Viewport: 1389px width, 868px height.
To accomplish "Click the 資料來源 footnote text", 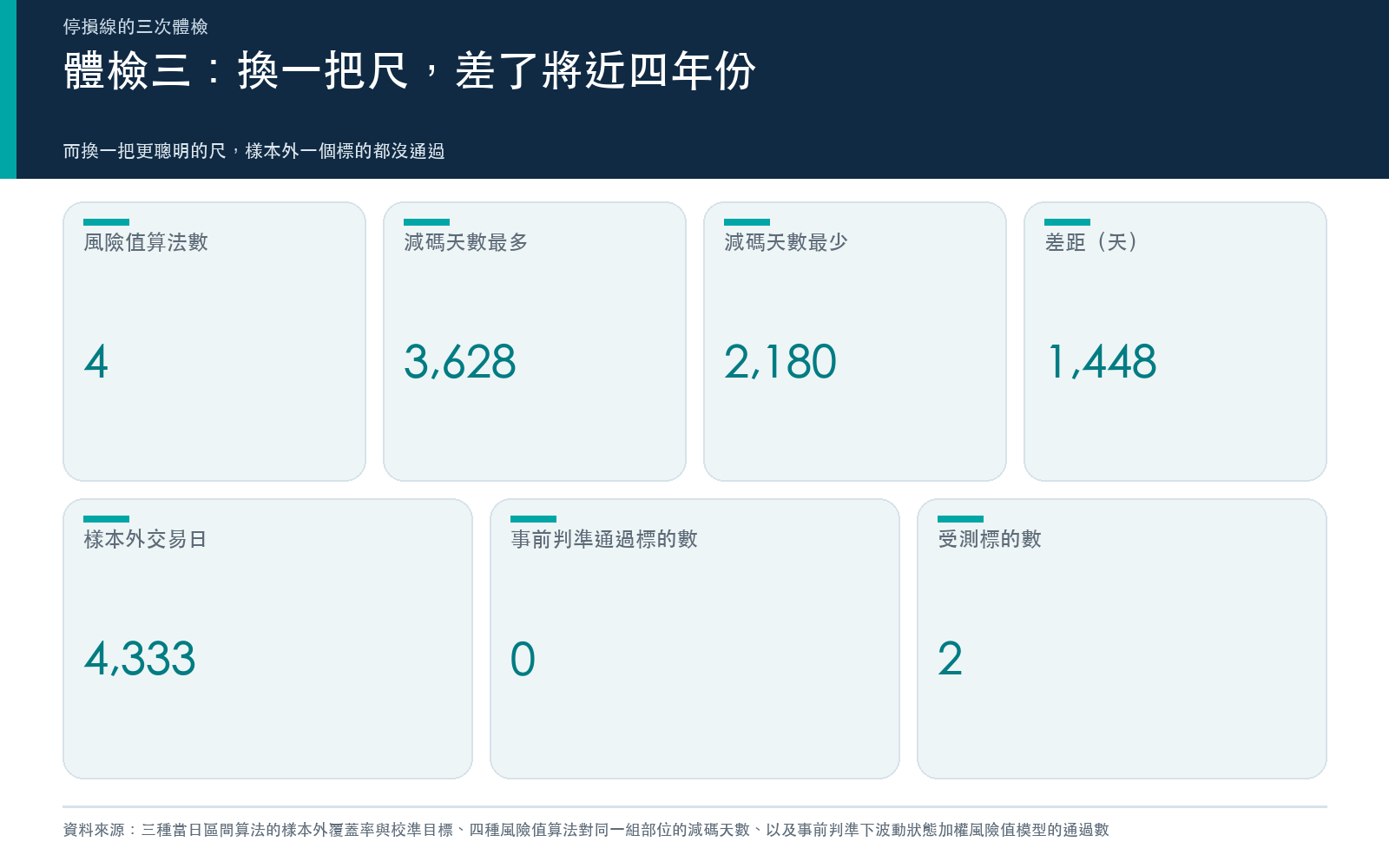I will click(586, 830).
